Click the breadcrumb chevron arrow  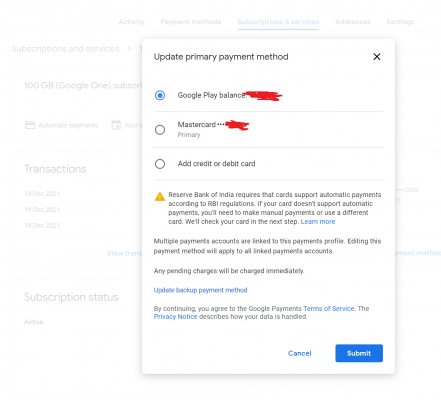point(129,49)
